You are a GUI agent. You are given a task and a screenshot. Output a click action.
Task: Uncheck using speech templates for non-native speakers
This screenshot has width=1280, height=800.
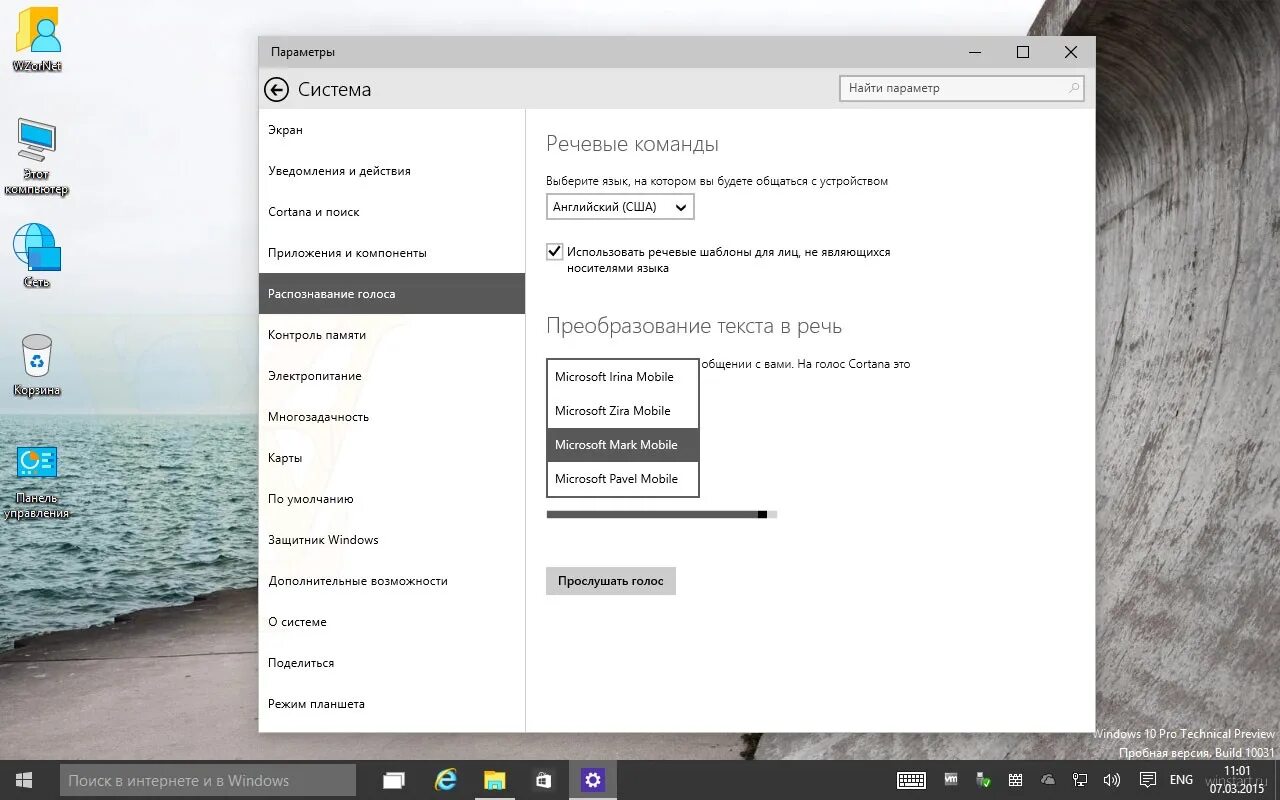click(554, 251)
